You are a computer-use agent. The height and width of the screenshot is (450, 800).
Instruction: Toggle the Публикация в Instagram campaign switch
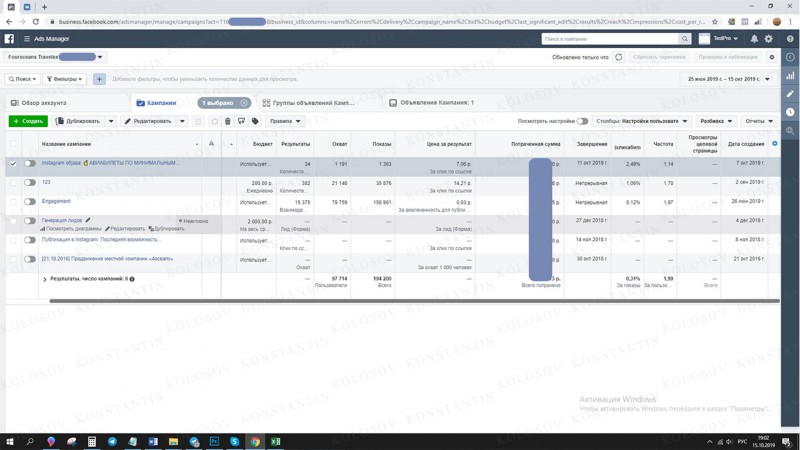pyautogui.click(x=30, y=240)
